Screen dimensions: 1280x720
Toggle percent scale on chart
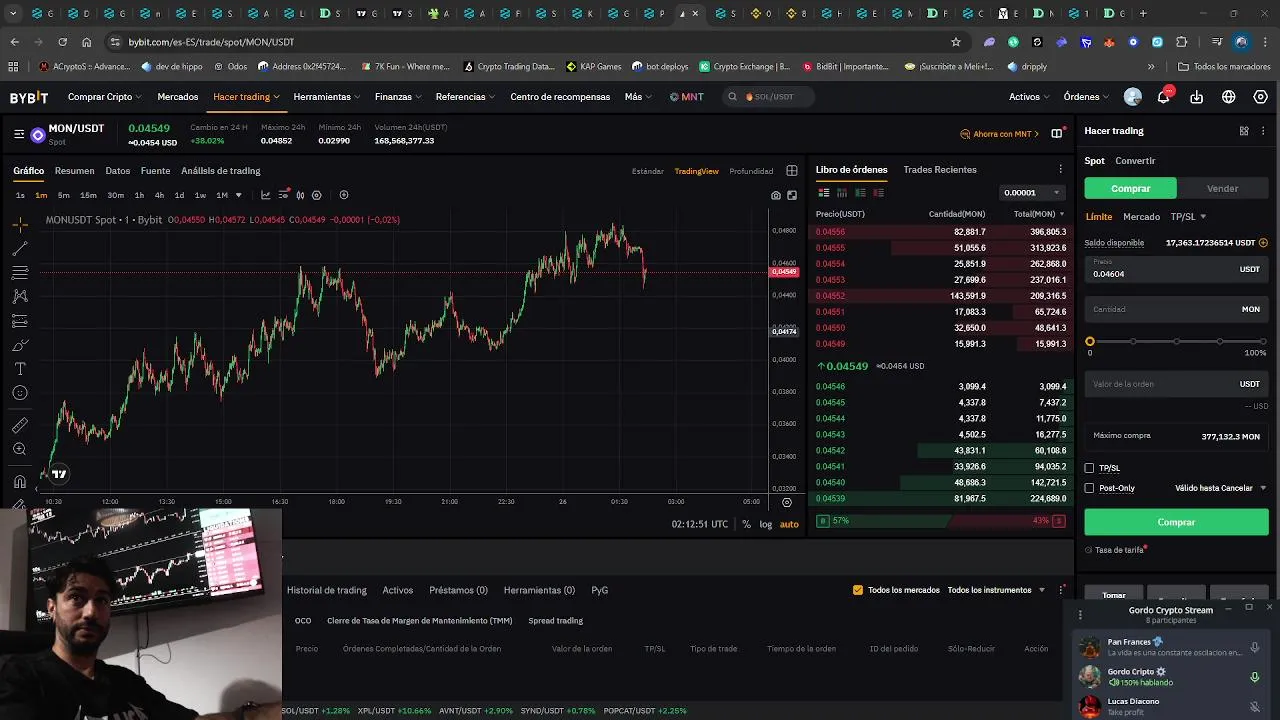(746, 524)
